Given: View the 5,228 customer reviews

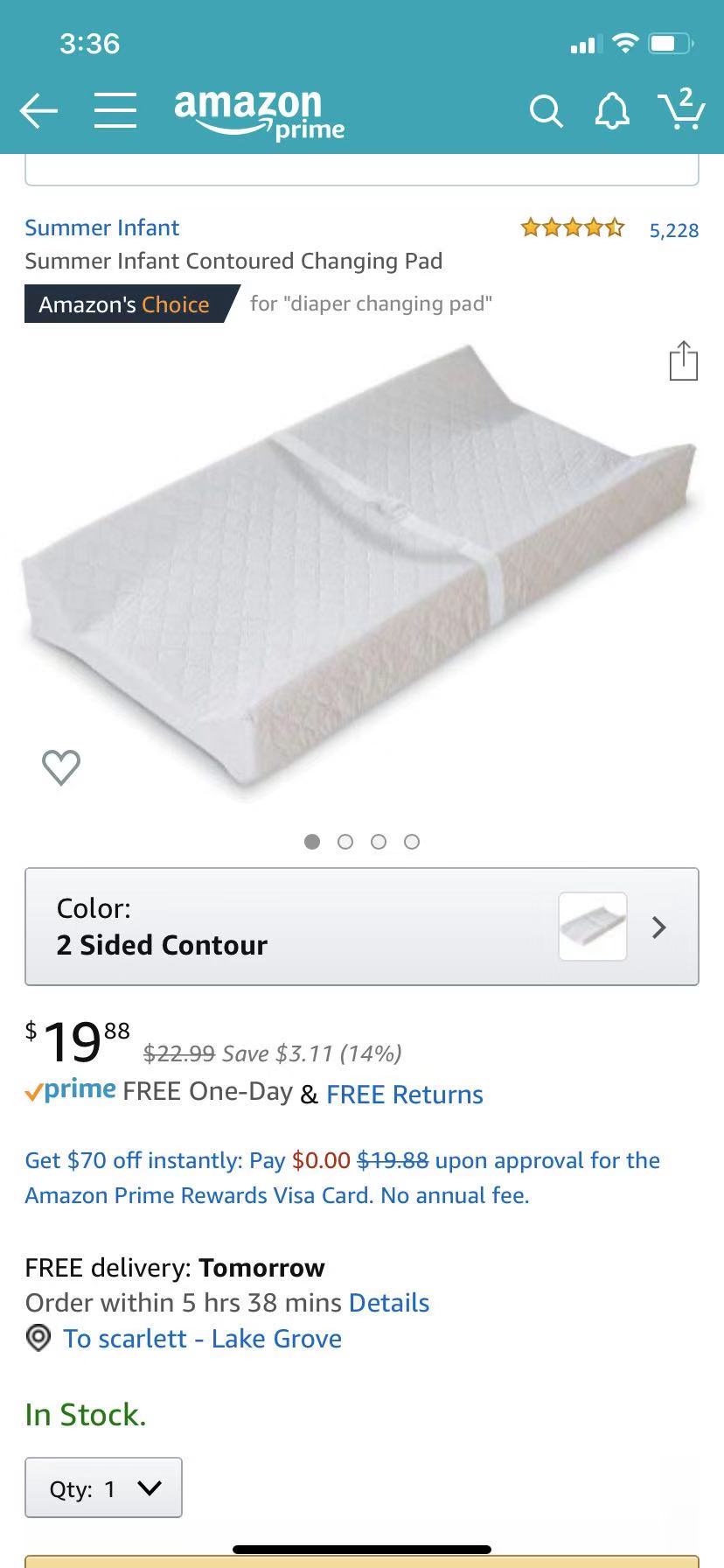Looking at the screenshot, I should click(673, 230).
